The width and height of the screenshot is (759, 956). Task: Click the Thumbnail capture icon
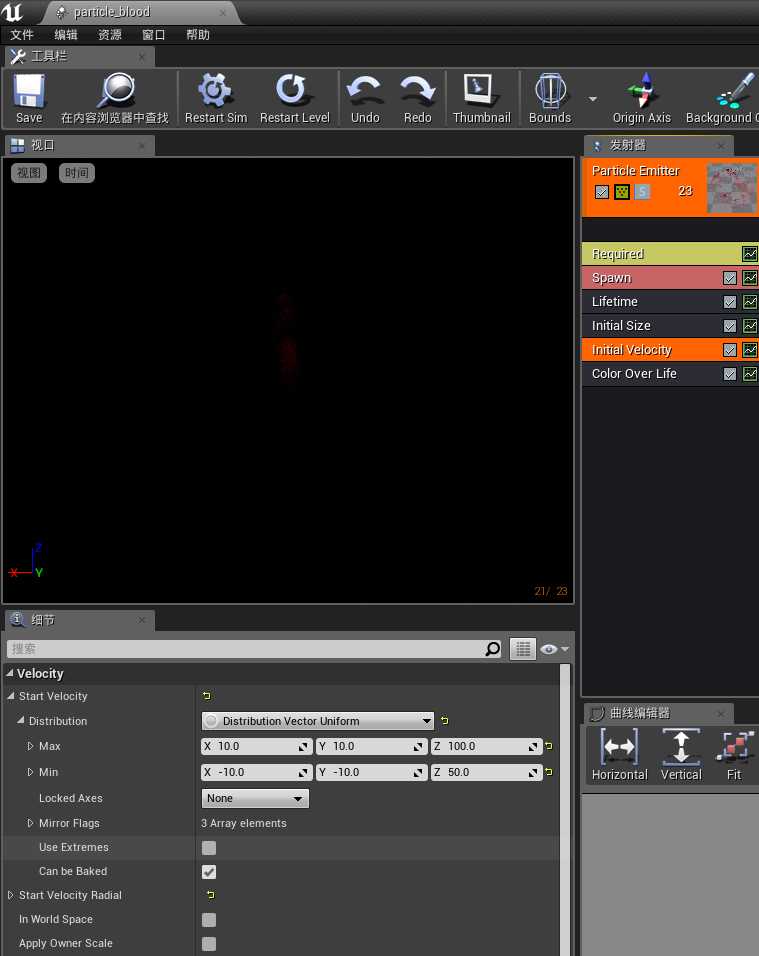[481, 90]
